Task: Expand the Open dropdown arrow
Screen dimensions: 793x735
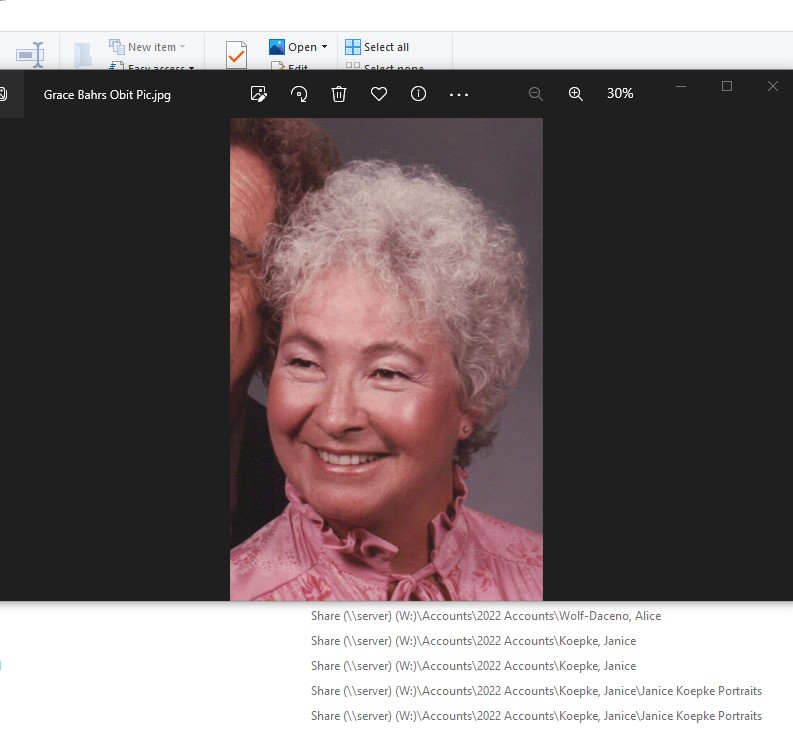Action: coord(324,47)
